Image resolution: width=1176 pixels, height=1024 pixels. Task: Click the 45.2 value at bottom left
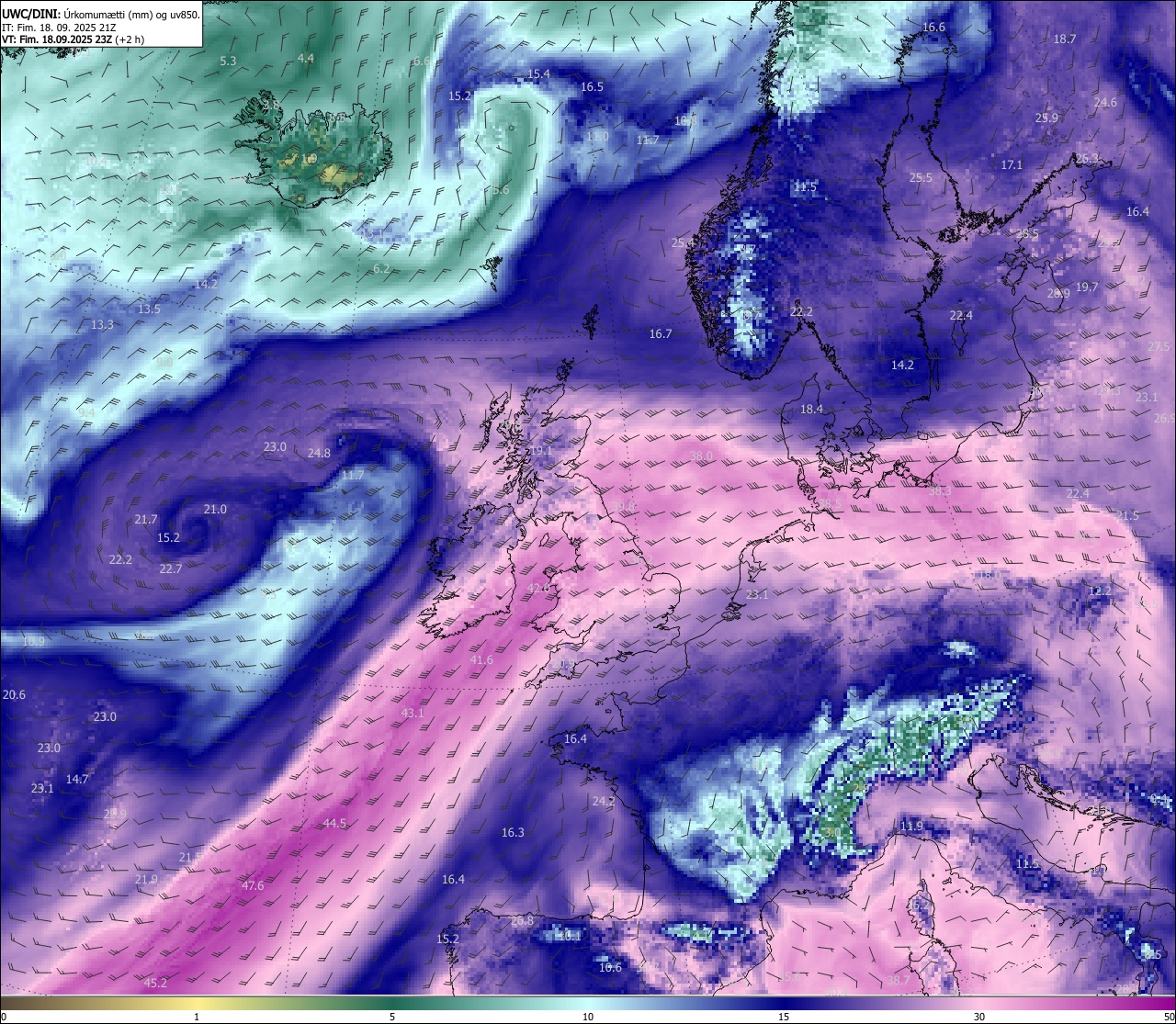(x=156, y=983)
